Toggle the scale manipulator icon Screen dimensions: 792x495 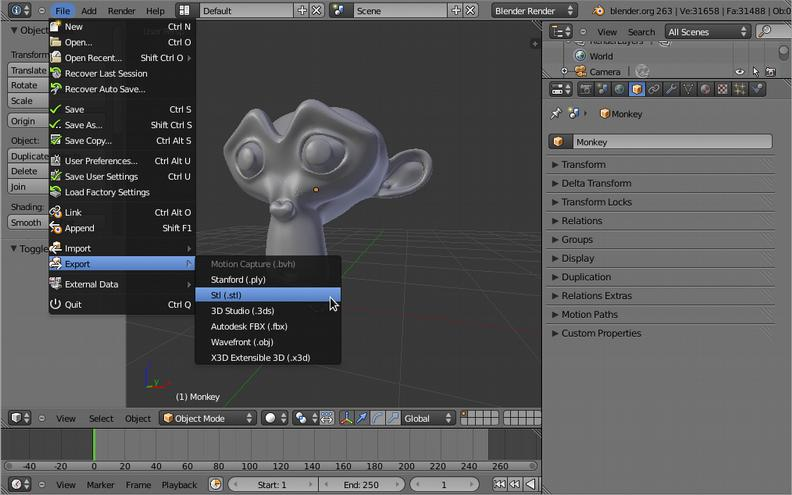click(x=393, y=418)
